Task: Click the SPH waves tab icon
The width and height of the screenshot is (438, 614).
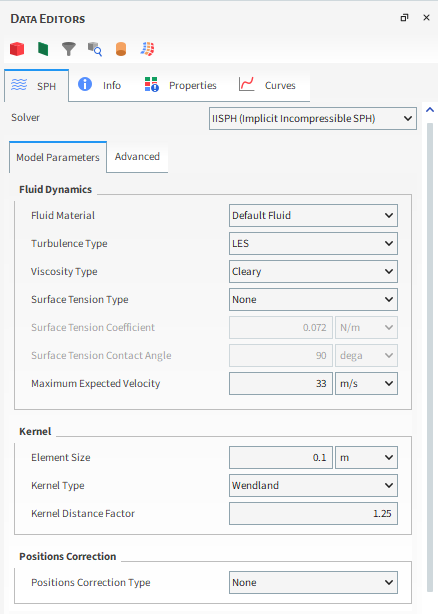Action: click(19, 85)
